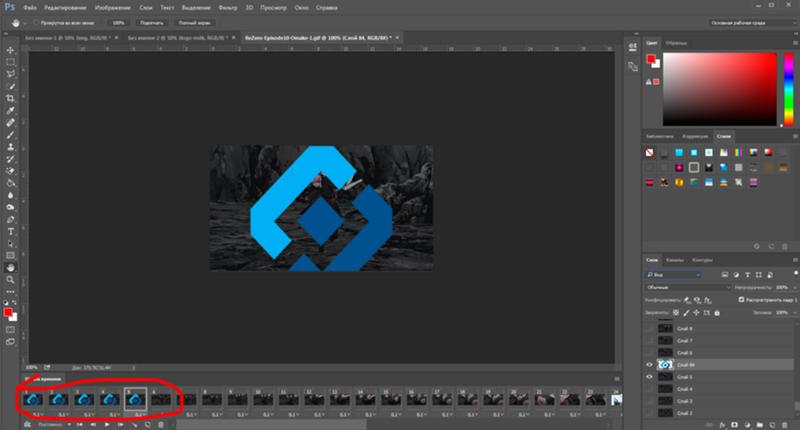
Task: Click the Quick Mask mode icon
Action: 10,330
